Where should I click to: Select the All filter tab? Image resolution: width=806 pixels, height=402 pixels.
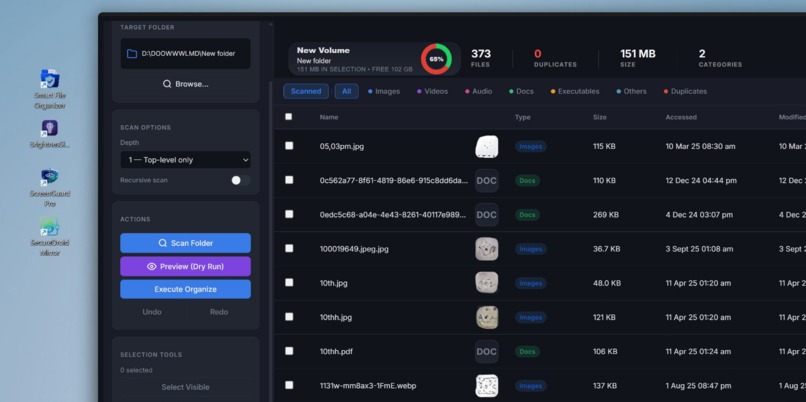tap(346, 92)
